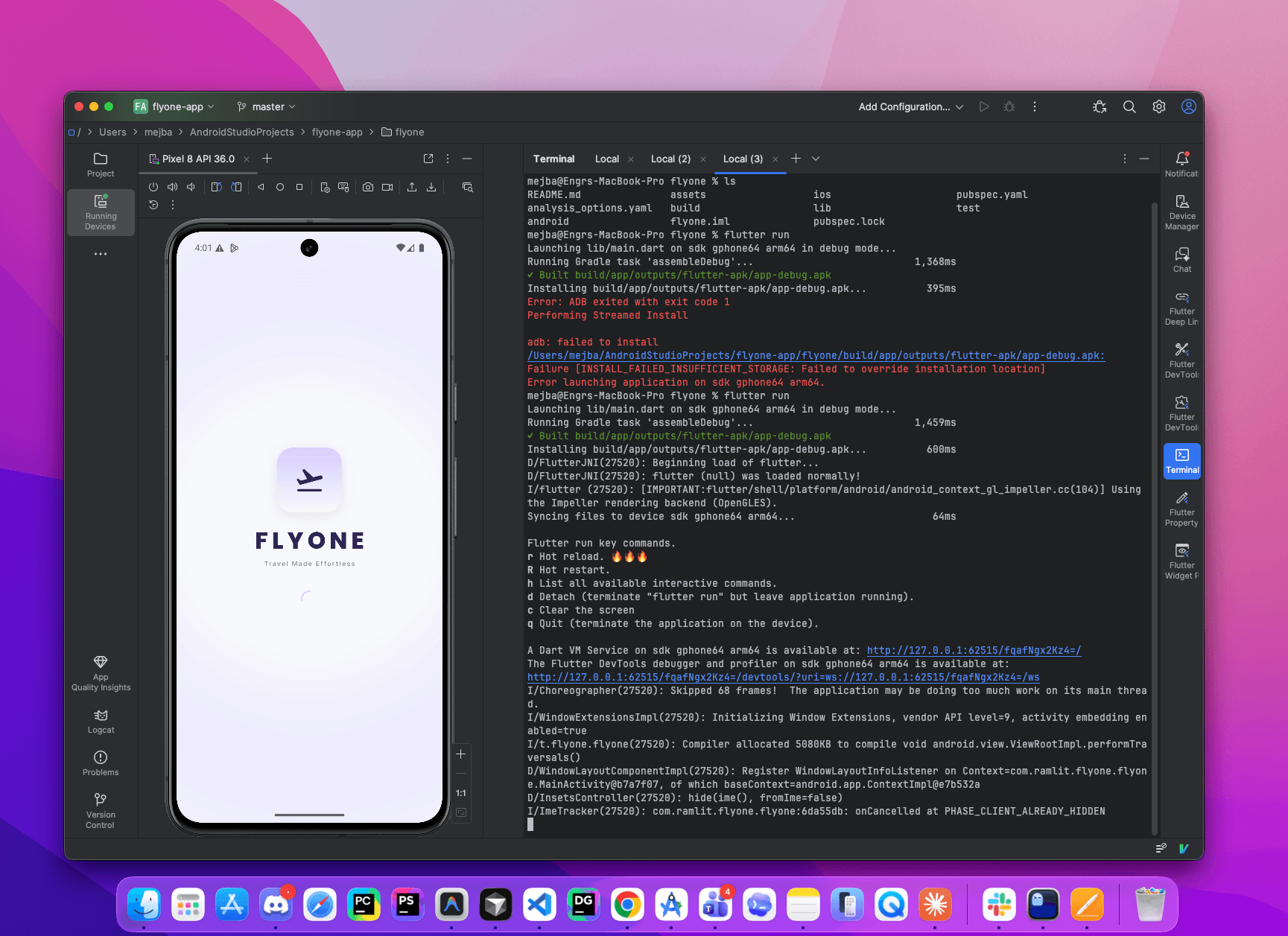The image size is (1288, 936).
Task: Raise emulator volume with volume up icon
Action: pyautogui.click(x=172, y=187)
